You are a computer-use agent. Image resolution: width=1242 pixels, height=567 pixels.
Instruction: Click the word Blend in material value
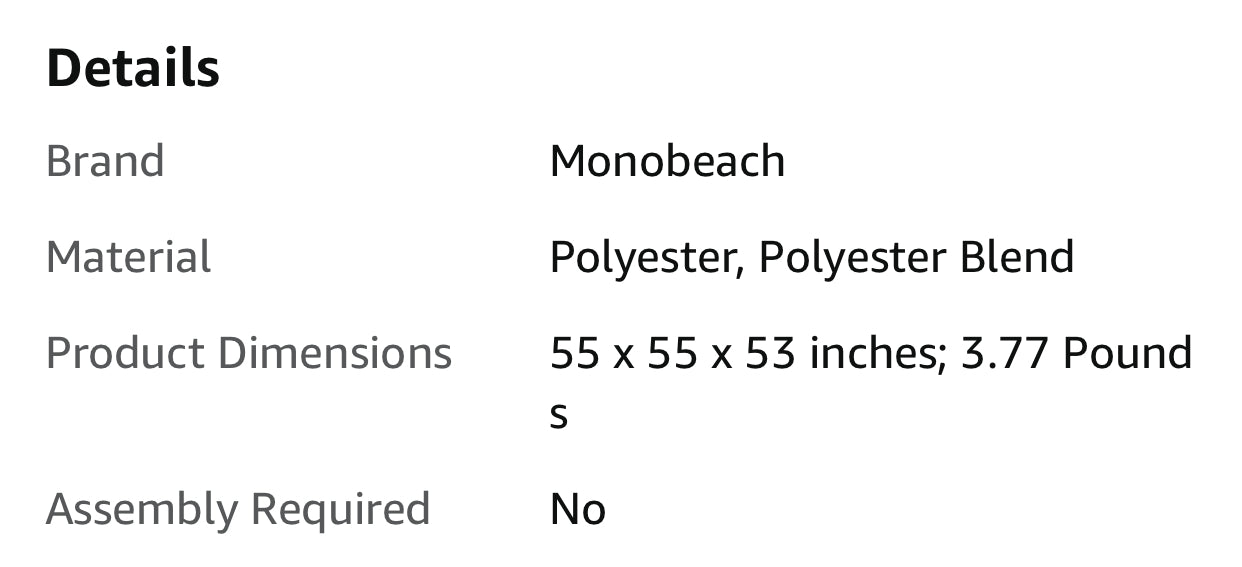1016,257
